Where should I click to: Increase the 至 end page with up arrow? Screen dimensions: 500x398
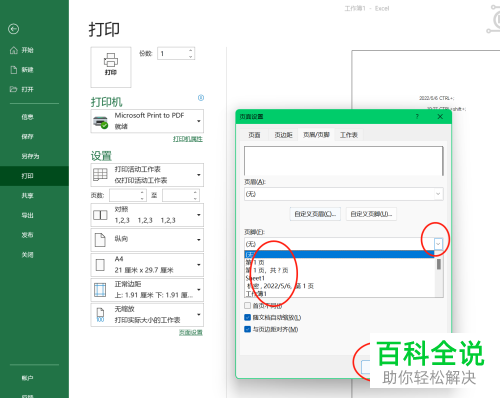coord(195,192)
